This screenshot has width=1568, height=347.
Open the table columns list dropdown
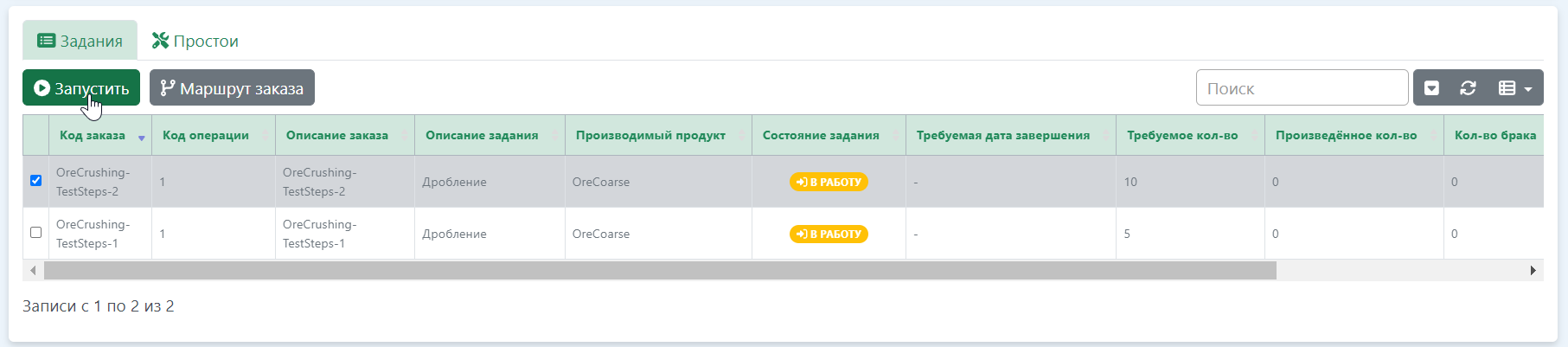[x=1514, y=88]
